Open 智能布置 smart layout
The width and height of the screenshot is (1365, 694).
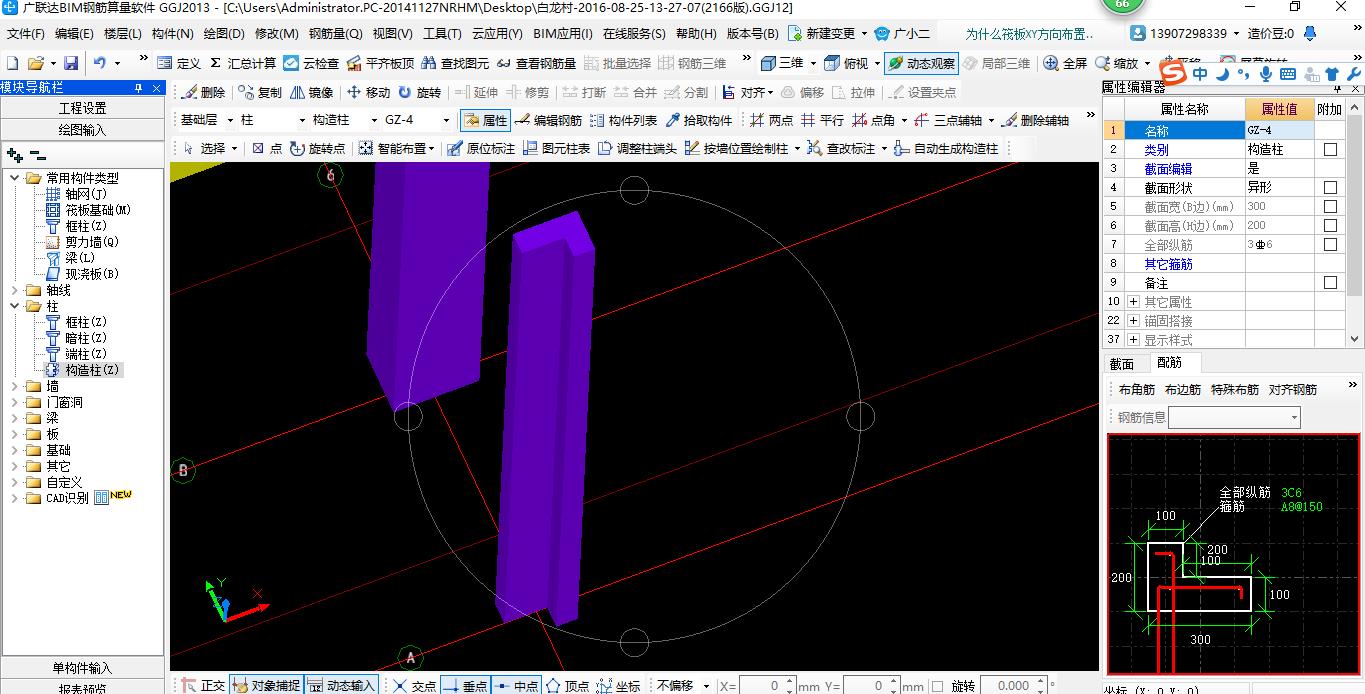[x=396, y=148]
